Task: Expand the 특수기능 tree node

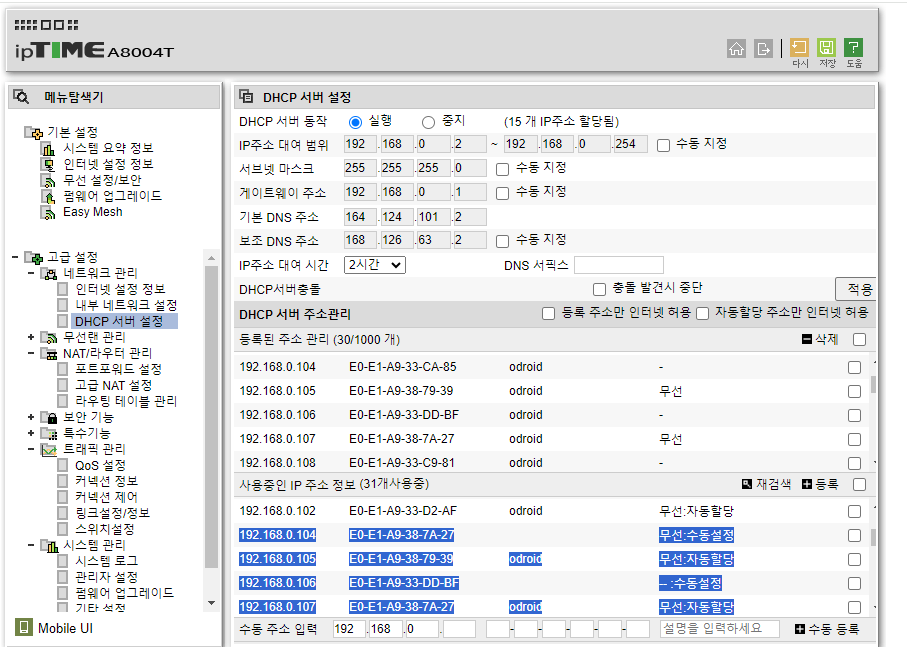Action: 31,432
